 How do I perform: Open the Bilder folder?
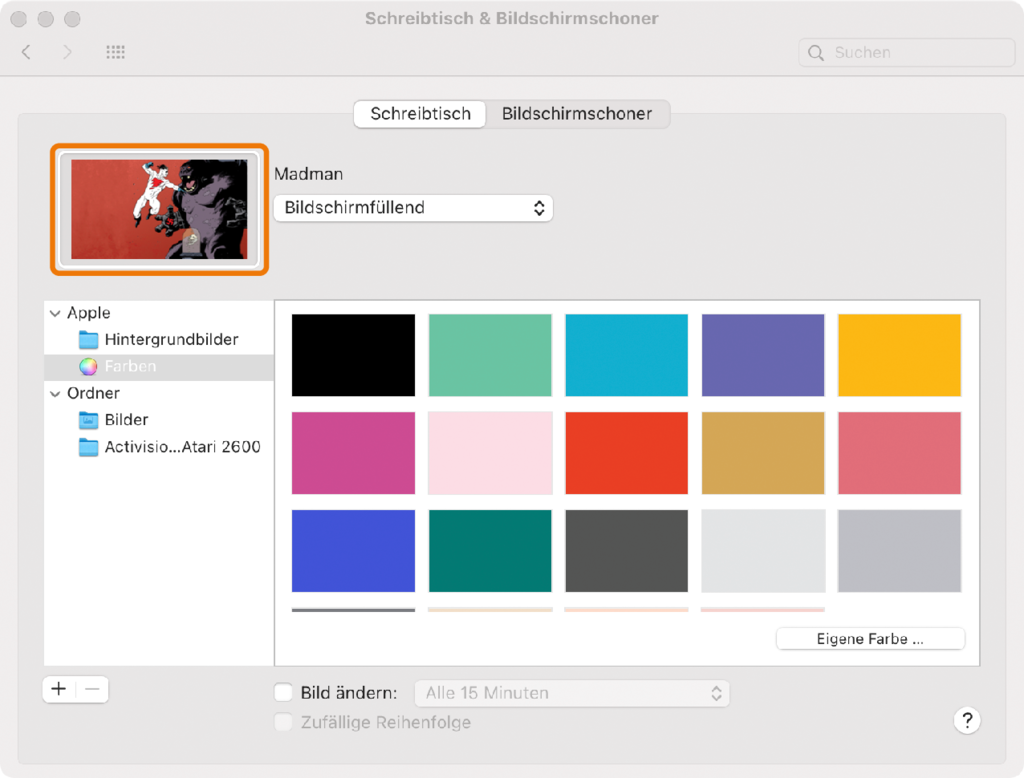pyautogui.click(x=126, y=420)
